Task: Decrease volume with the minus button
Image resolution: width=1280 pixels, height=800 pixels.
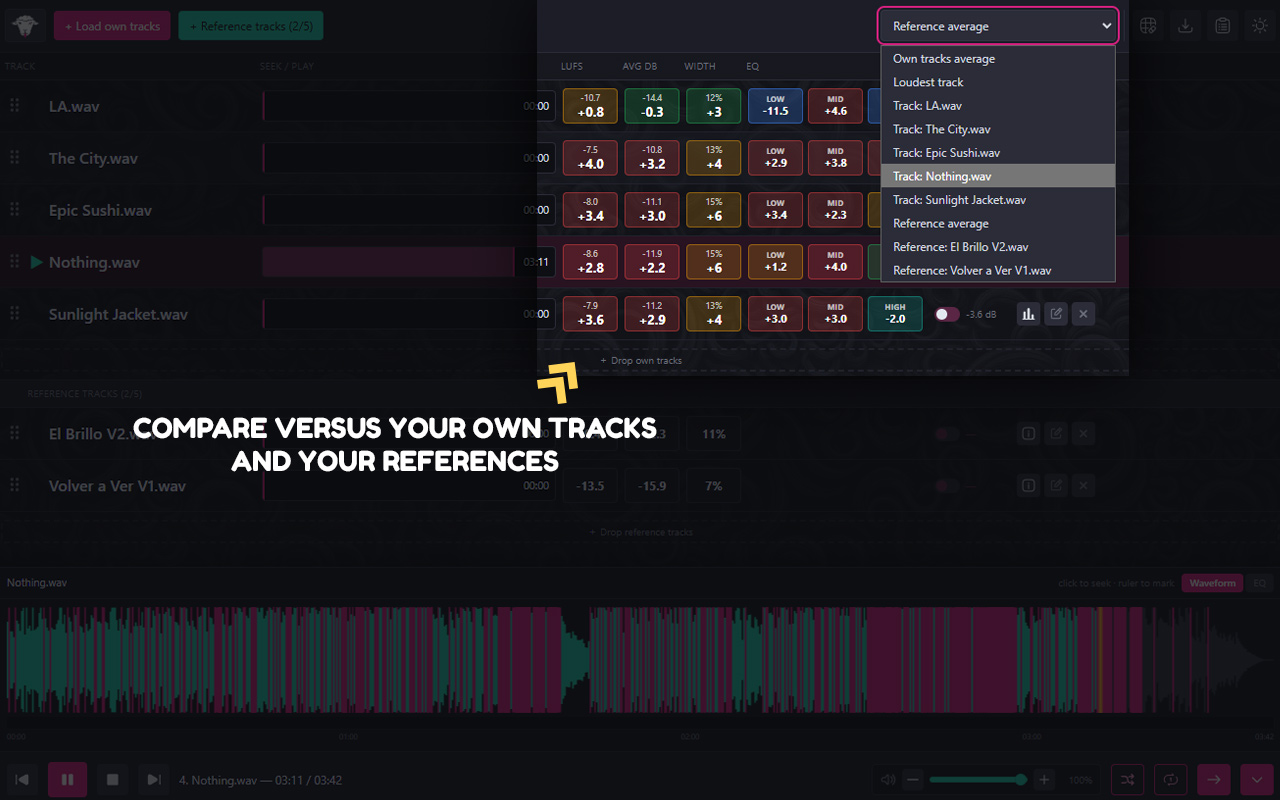Action: click(x=913, y=779)
